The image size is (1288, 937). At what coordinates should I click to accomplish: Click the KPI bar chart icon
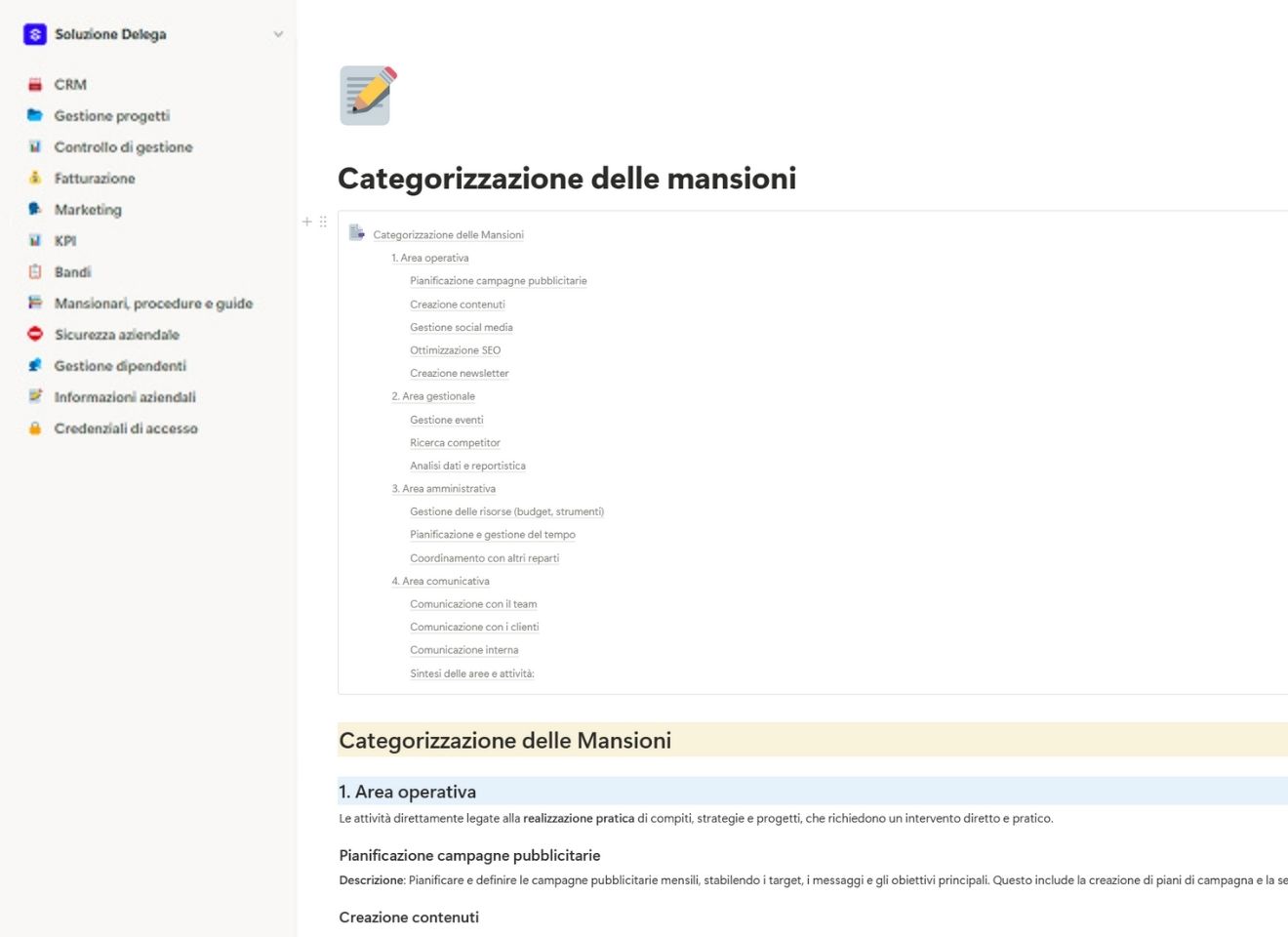[36, 240]
